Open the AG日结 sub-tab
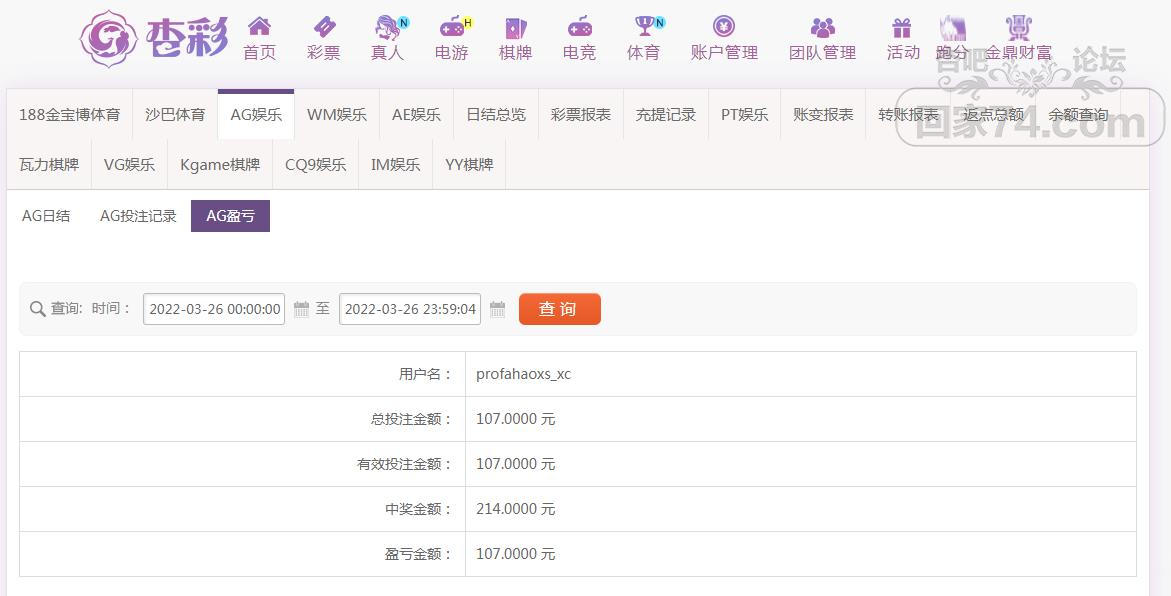The height and width of the screenshot is (596, 1171). [46, 216]
